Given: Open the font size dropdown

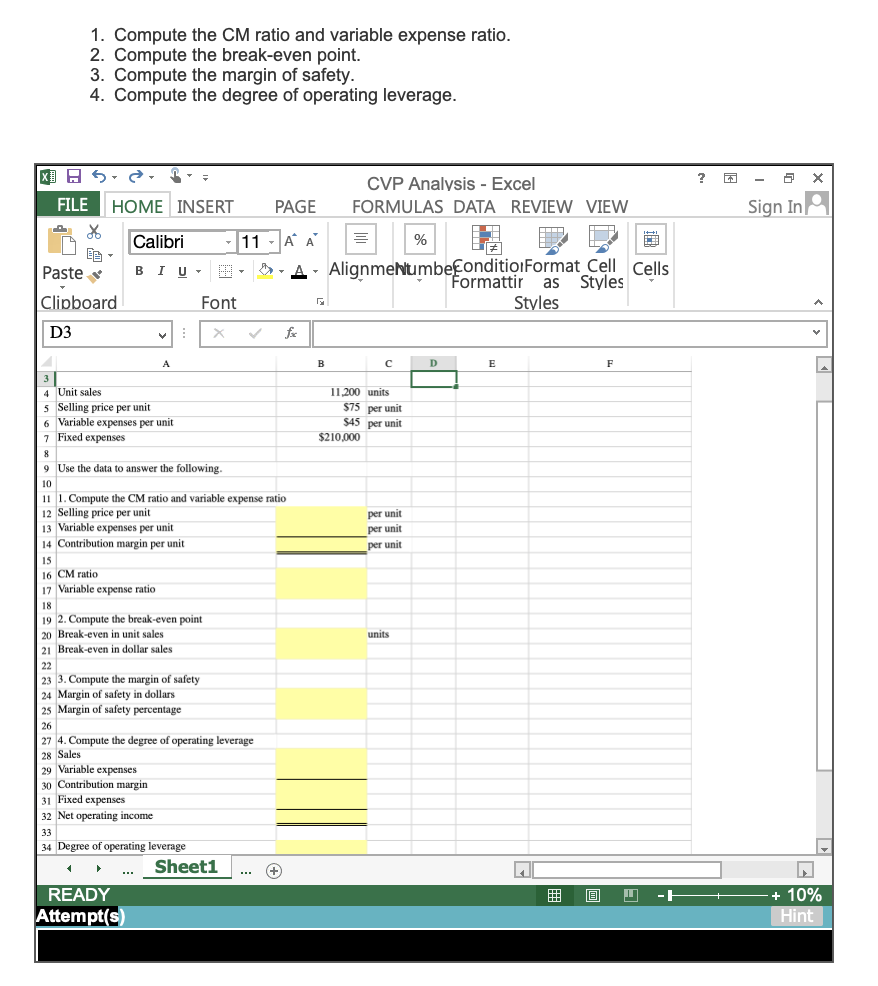Looking at the screenshot, I should click(270, 241).
